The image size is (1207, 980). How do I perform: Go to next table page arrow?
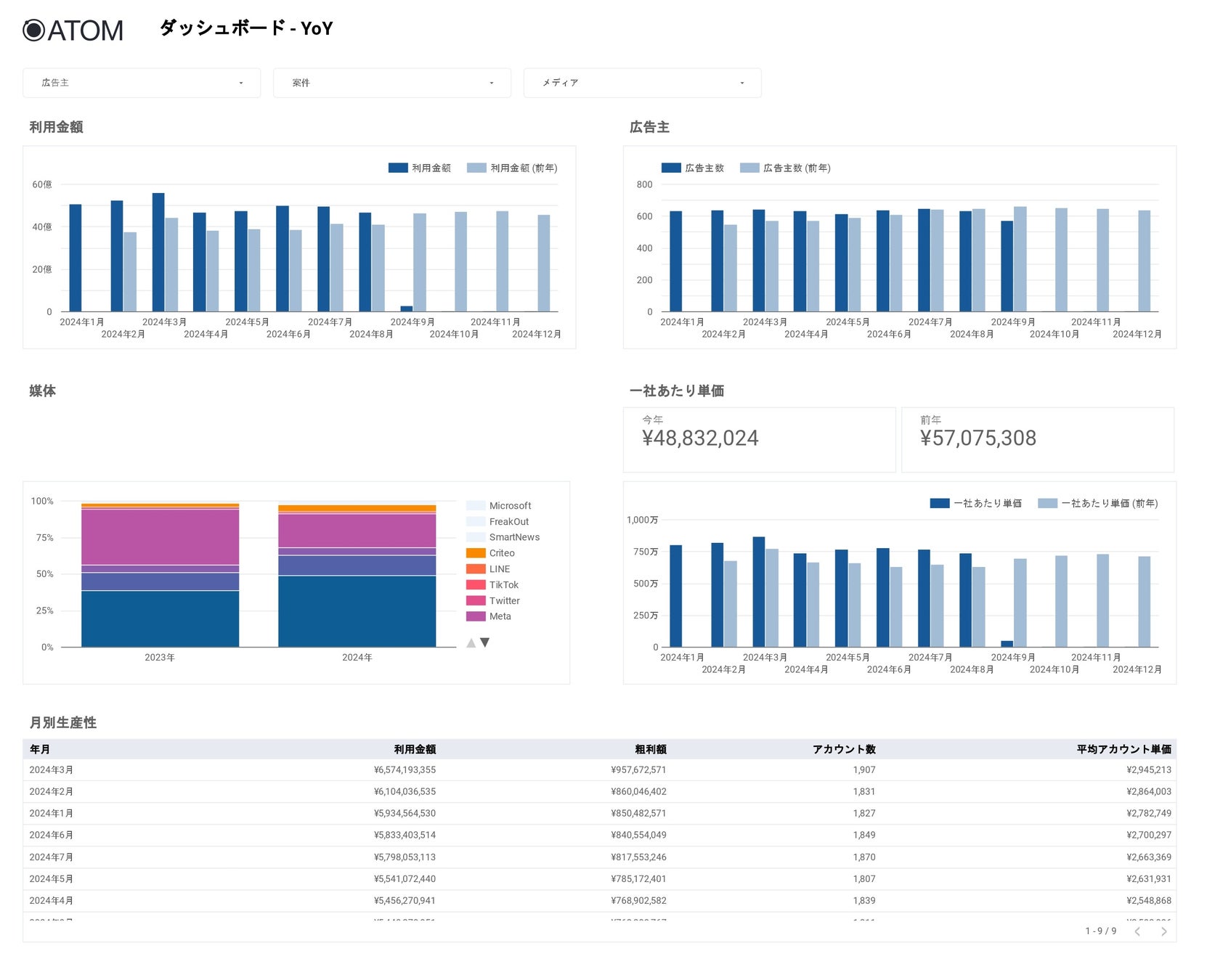[x=1163, y=931]
